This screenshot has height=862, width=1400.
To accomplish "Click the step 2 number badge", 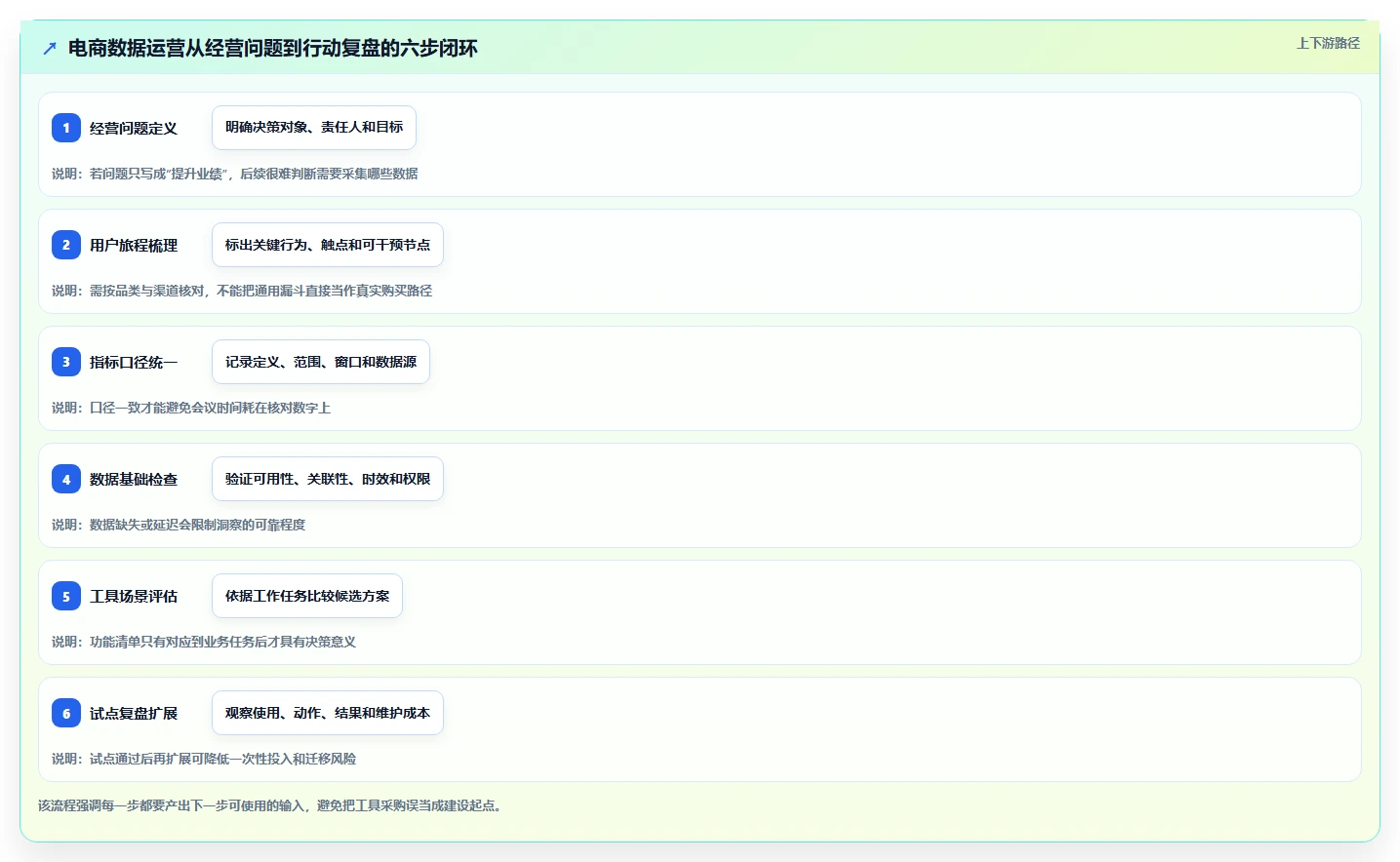I will (x=66, y=245).
